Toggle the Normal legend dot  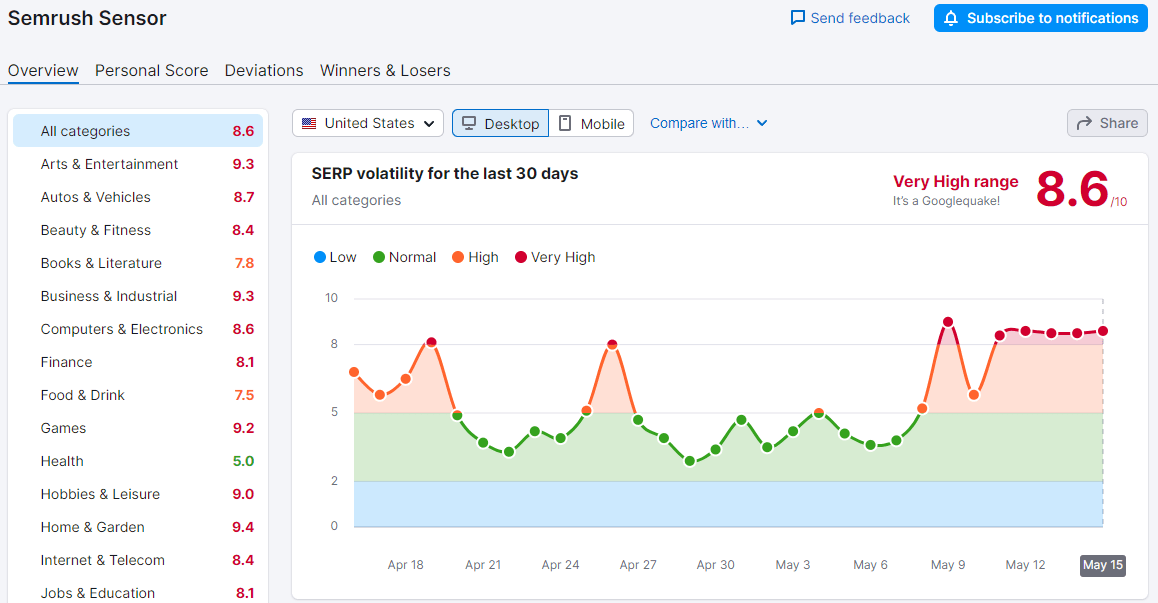coord(379,257)
